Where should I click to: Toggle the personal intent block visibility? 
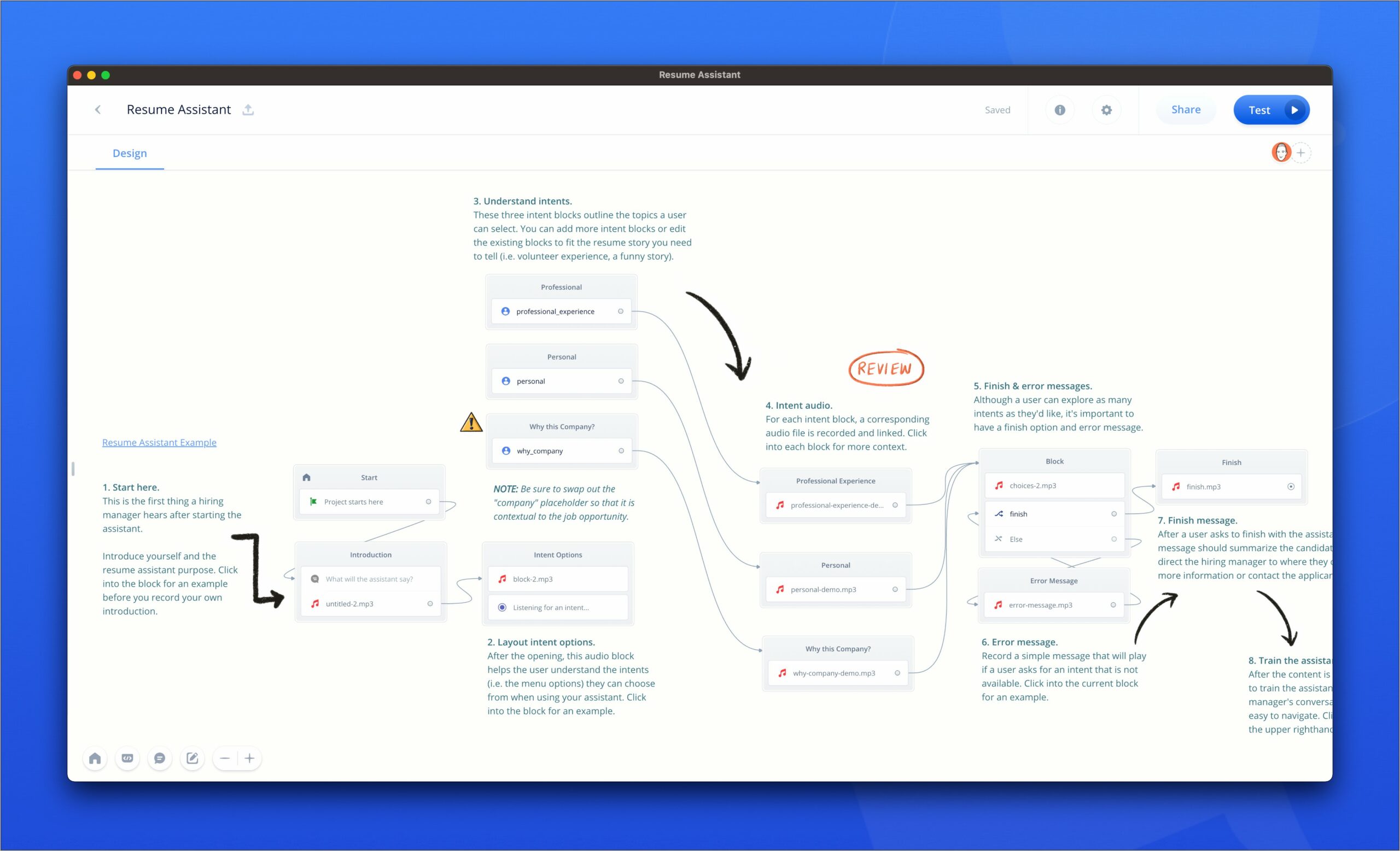point(621,381)
